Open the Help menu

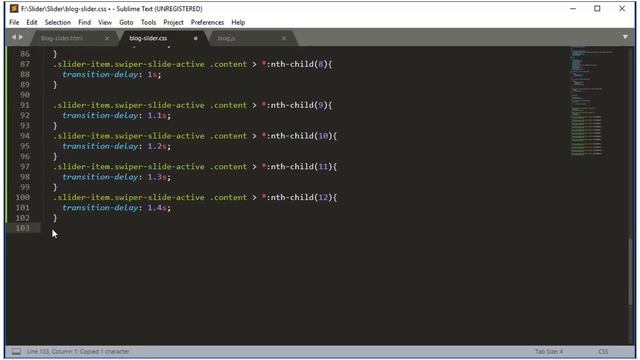238,22
